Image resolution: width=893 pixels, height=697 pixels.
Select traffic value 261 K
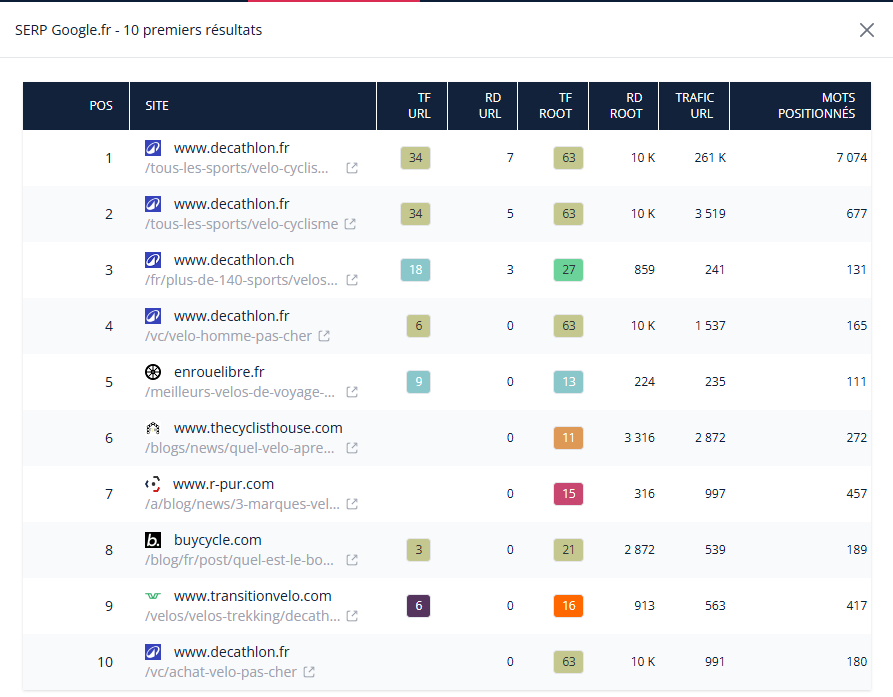click(x=710, y=158)
